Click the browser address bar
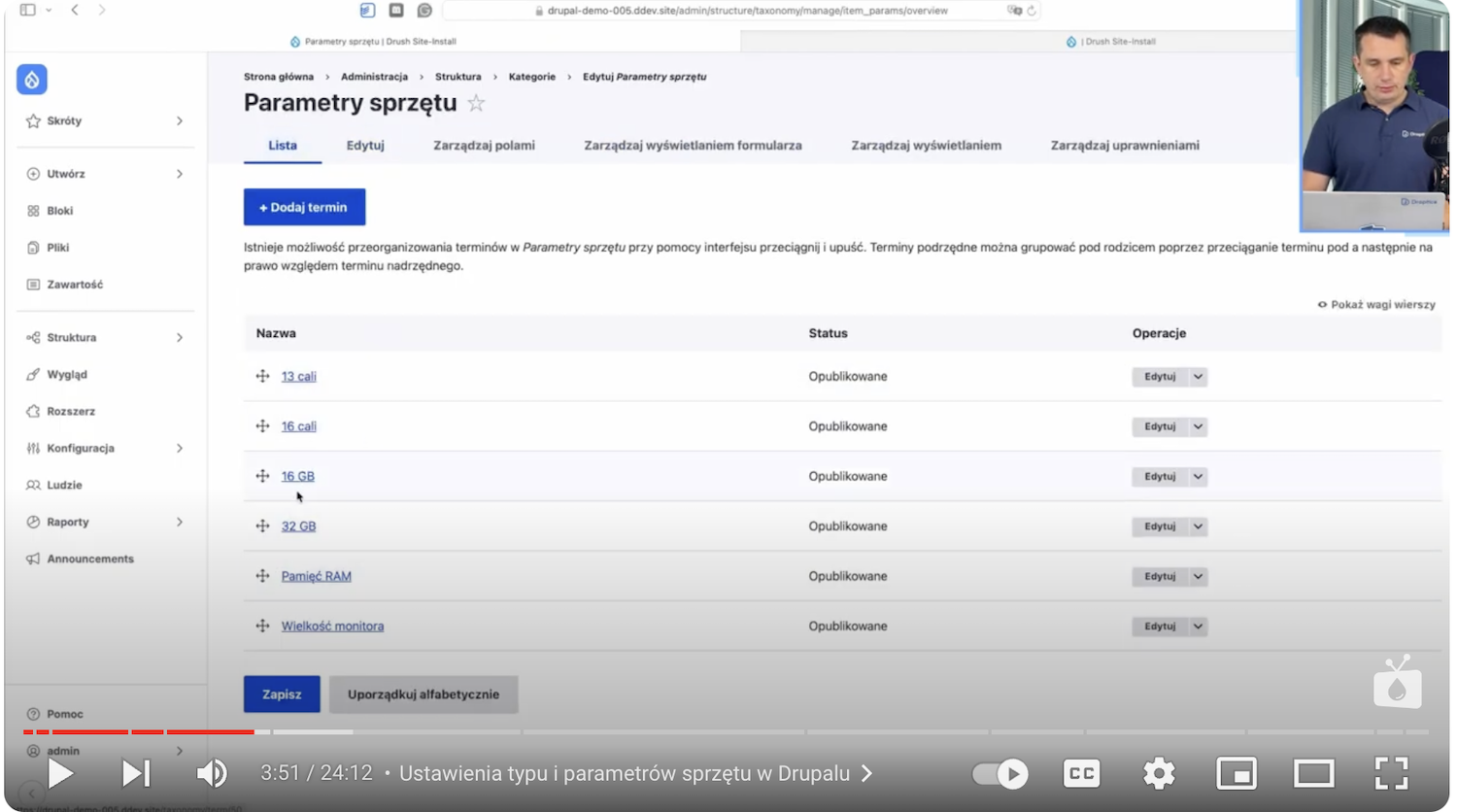Viewport: 1457px width, 812px height. click(741, 11)
